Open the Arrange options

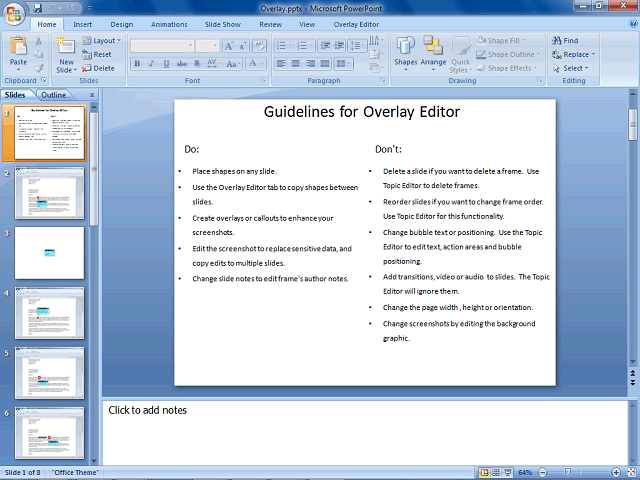click(x=433, y=54)
